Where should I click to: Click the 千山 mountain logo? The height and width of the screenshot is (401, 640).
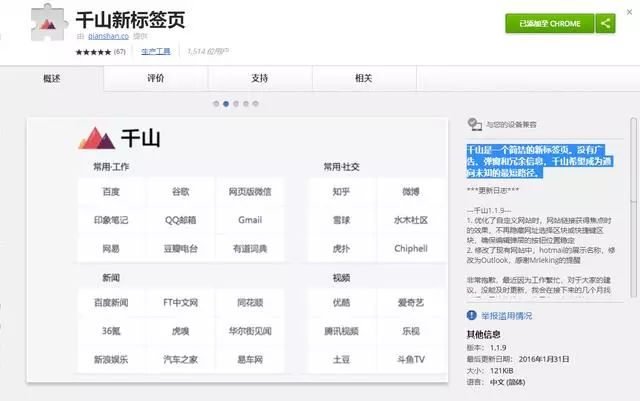coord(96,138)
